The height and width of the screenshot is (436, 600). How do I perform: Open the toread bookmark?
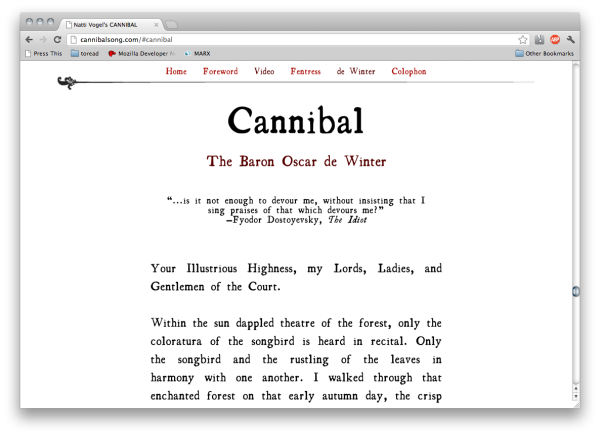coord(85,53)
